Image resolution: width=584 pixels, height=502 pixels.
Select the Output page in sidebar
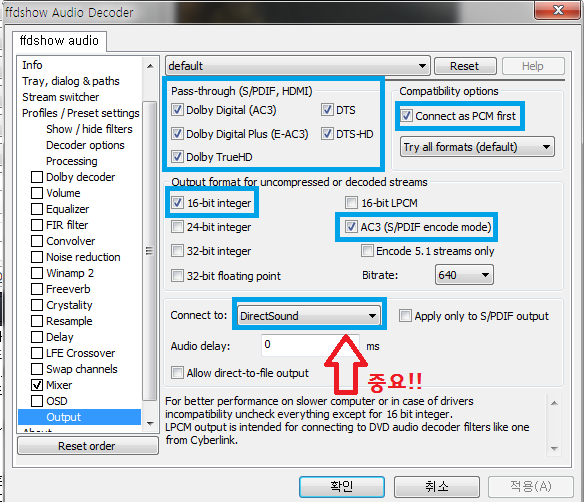click(79, 417)
